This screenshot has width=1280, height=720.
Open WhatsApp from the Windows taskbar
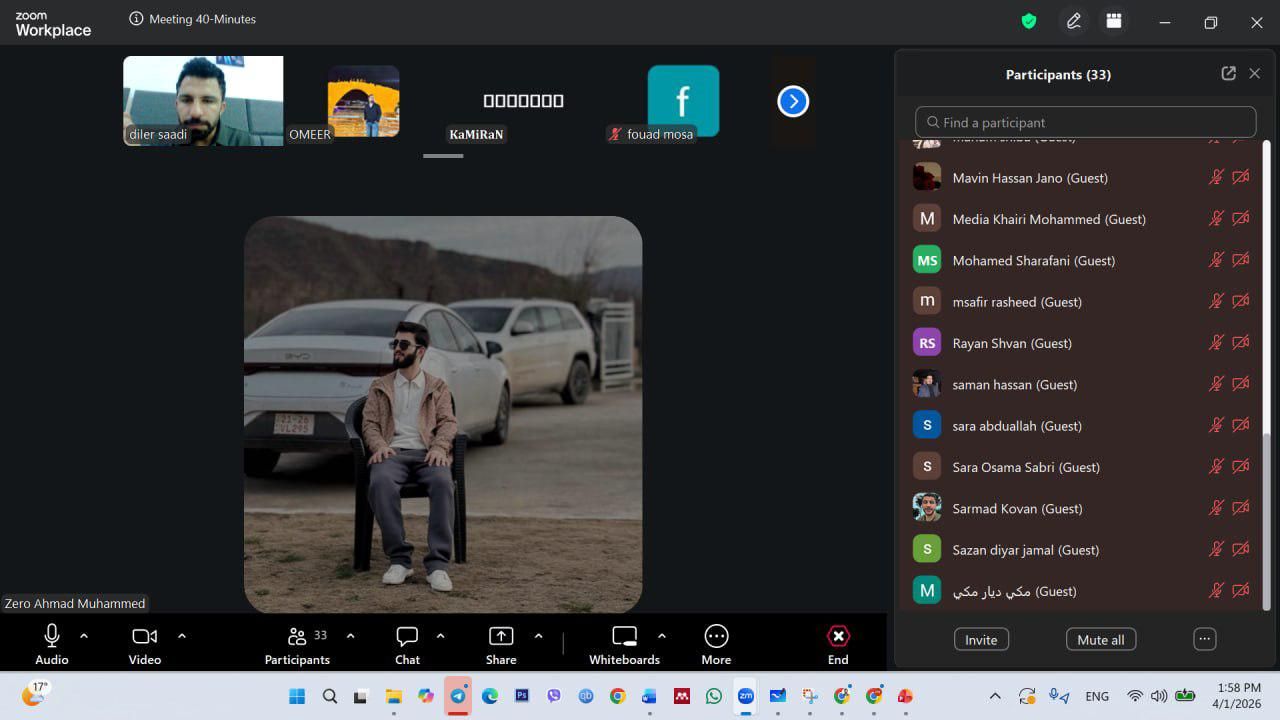[x=714, y=696]
